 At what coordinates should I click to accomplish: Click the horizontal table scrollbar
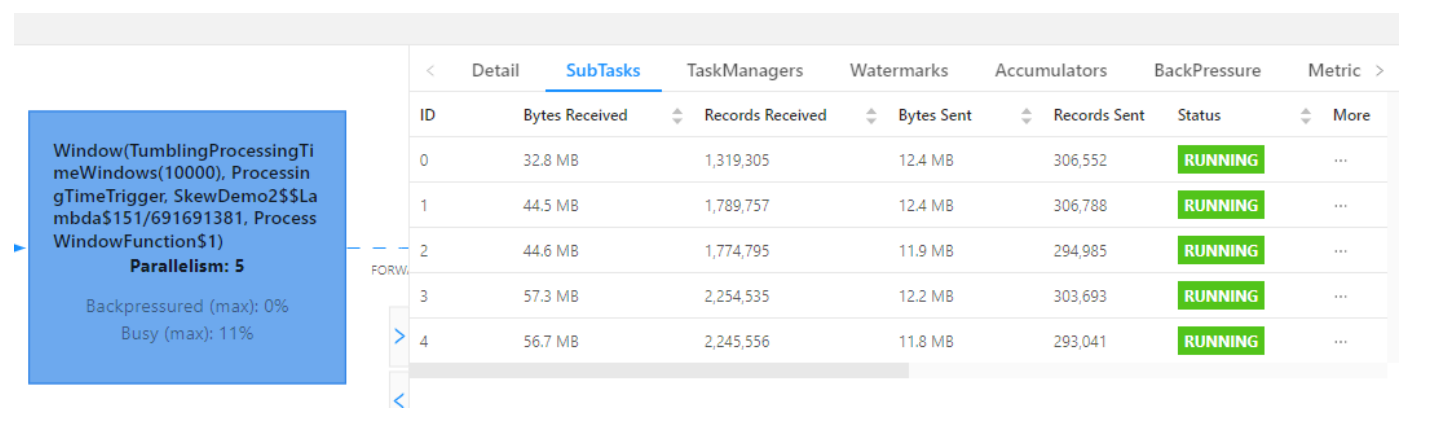pos(658,370)
